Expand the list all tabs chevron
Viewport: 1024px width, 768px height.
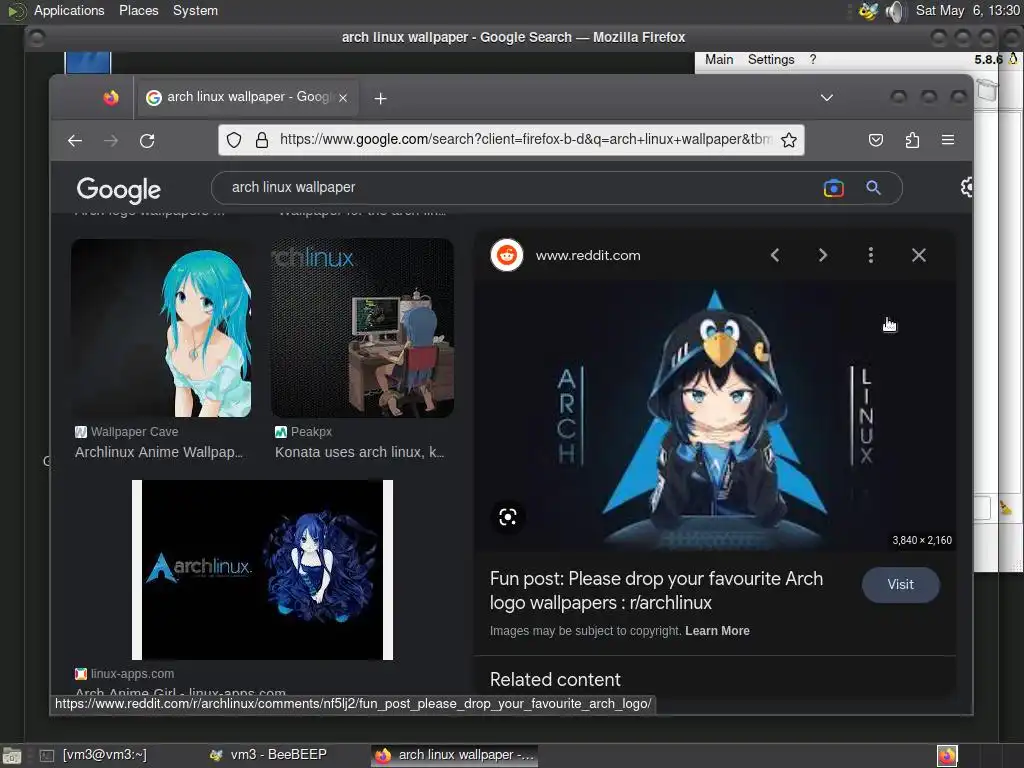[827, 98]
